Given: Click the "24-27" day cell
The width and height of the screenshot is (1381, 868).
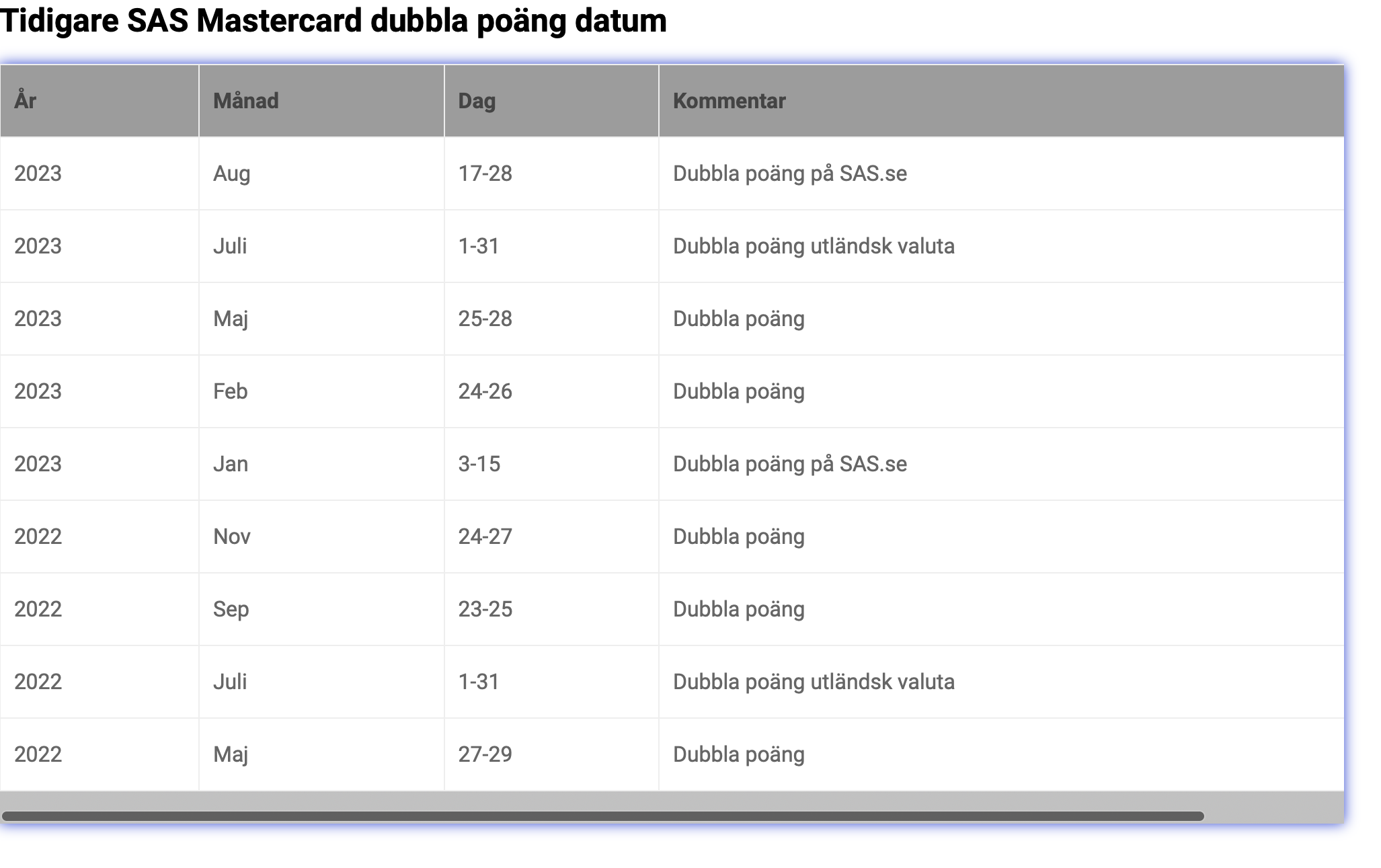Looking at the screenshot, I should 485,537.
